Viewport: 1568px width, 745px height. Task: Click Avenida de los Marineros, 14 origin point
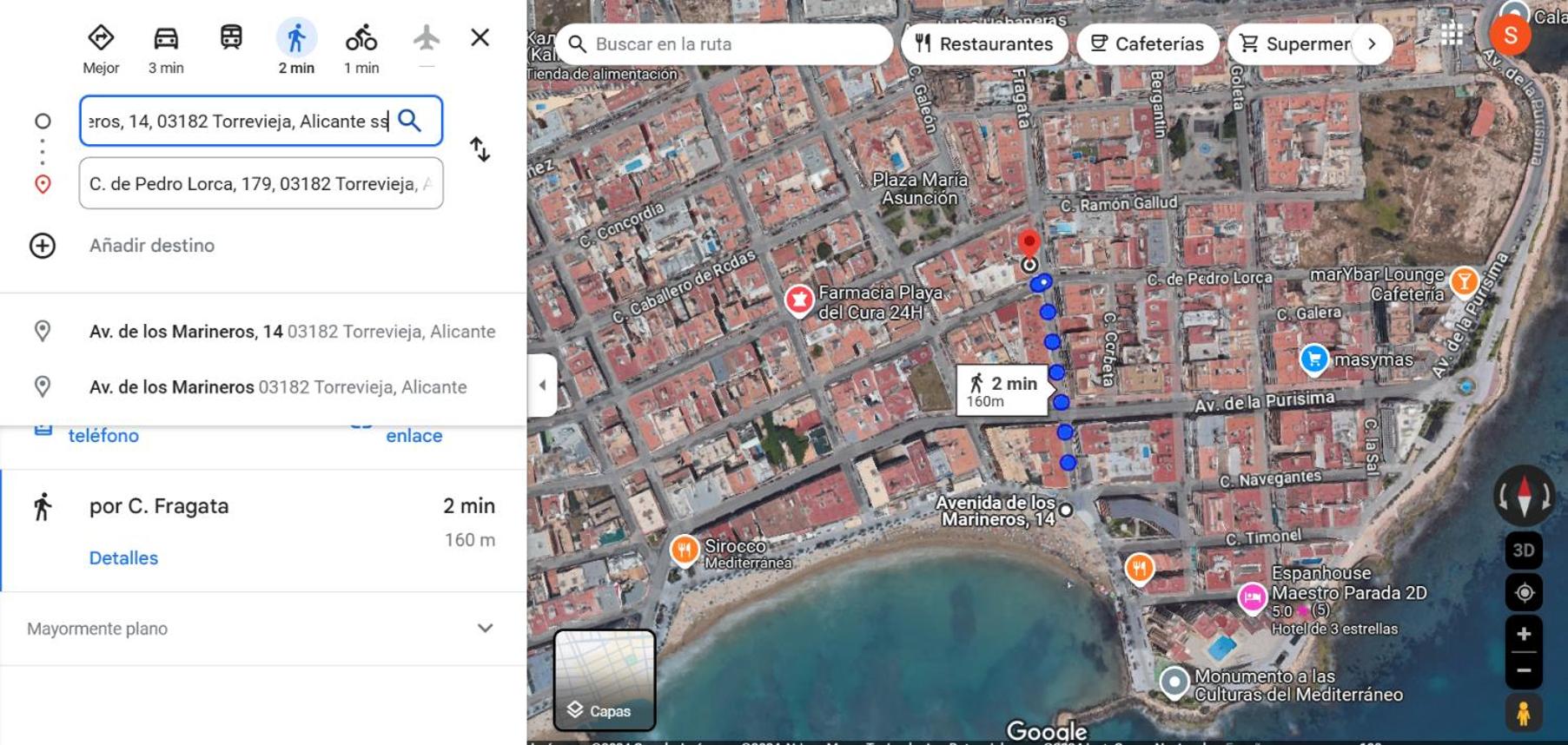(x=1066, y=511)
